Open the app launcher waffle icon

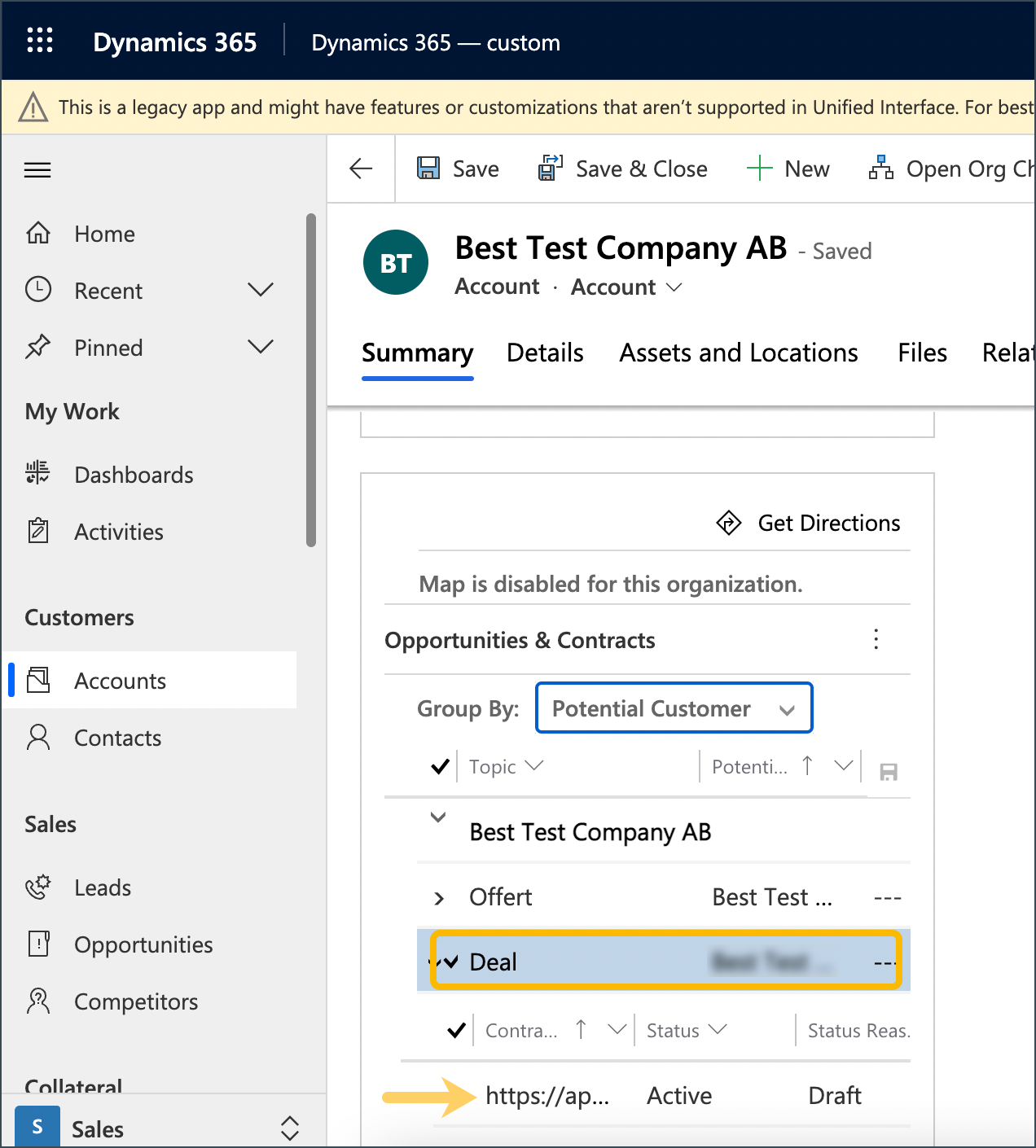click(39, 40)
